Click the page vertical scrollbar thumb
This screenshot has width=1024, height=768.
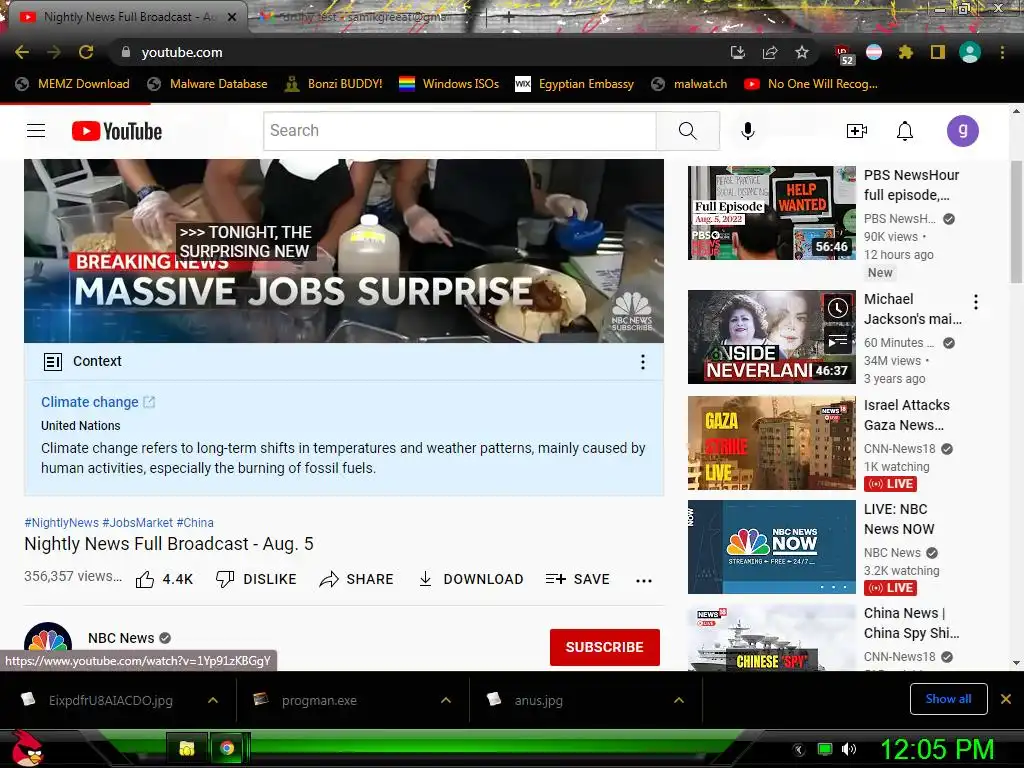click(1016, 221)
